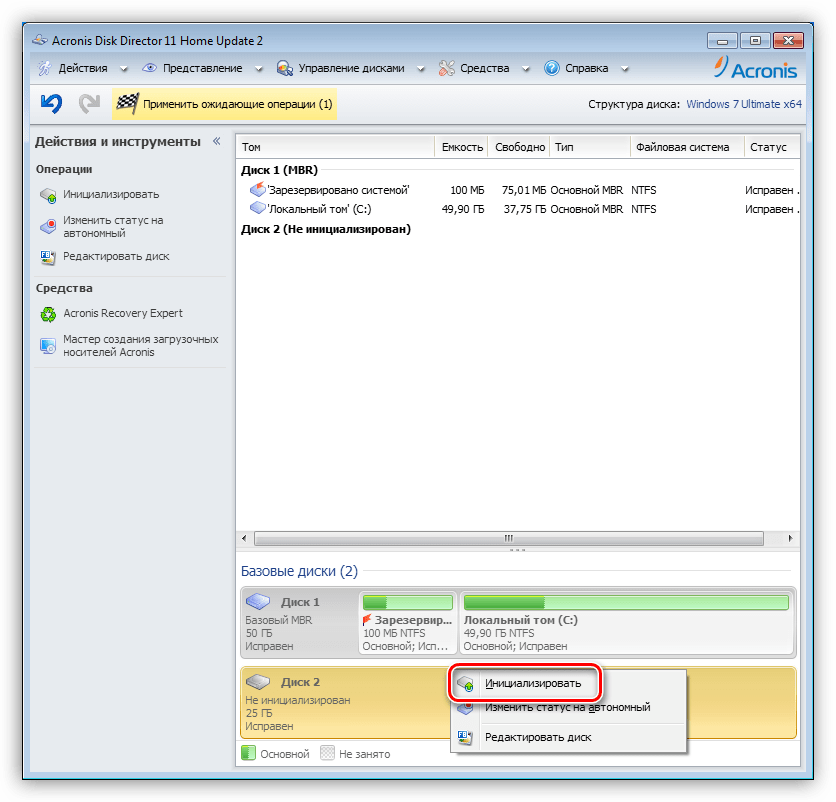Screen dimensions: 836x802
Task: Click the Acronis Recovery Expert icon
Action: click(x=48, y=314)
